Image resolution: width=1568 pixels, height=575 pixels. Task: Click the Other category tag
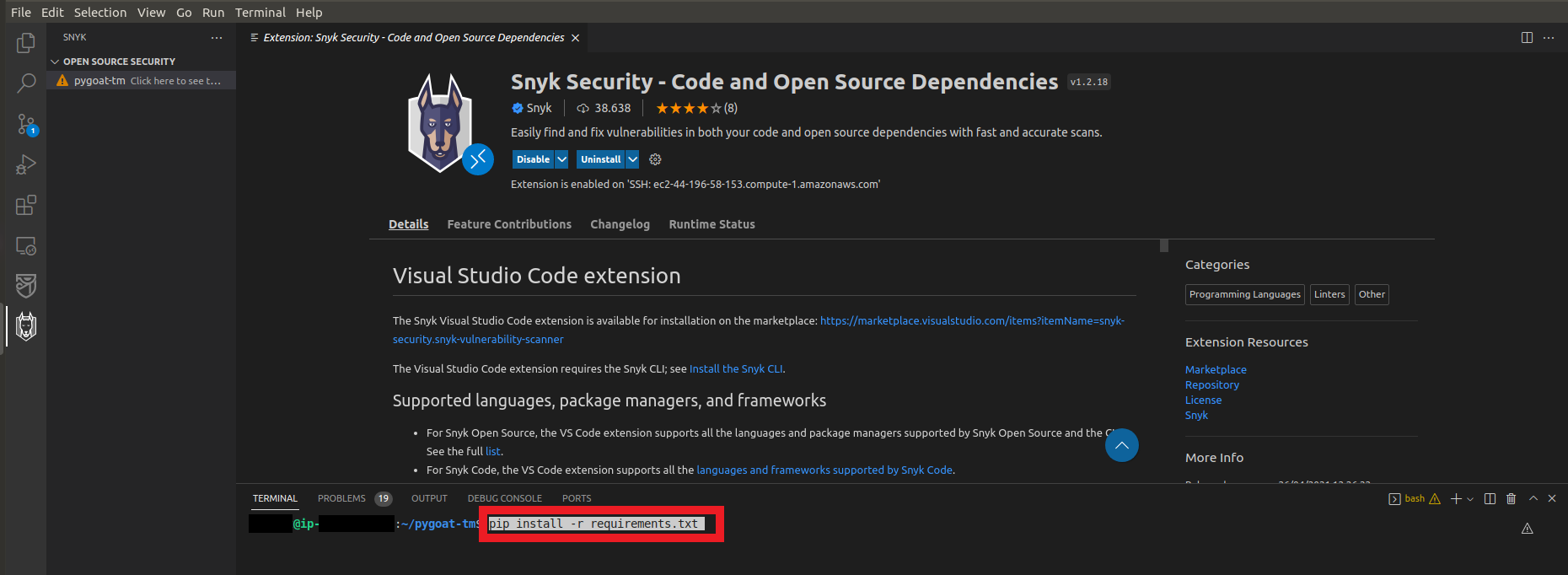pyautogui.click(x=1372, y=294)
